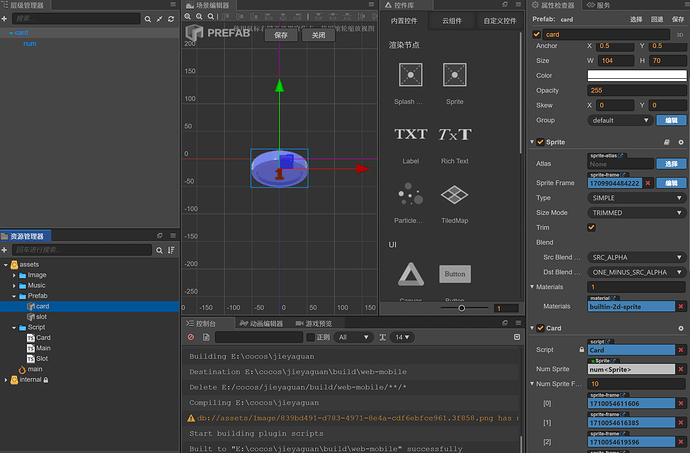The image size is (690, 453).
Task: Reset zoom in scene editor
Action: [x=211, y=17]
